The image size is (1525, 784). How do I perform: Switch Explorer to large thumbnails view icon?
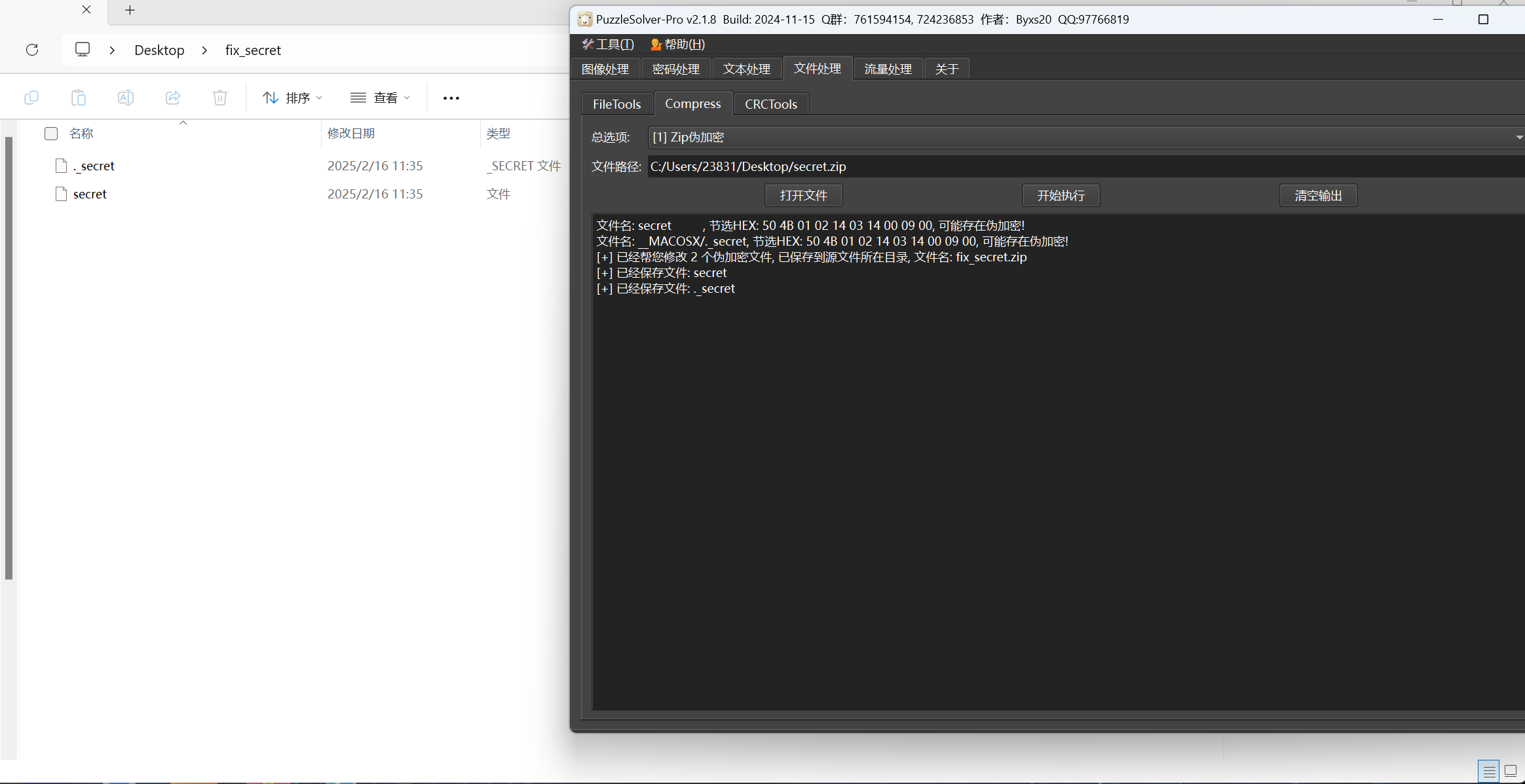pos(1511,772)
